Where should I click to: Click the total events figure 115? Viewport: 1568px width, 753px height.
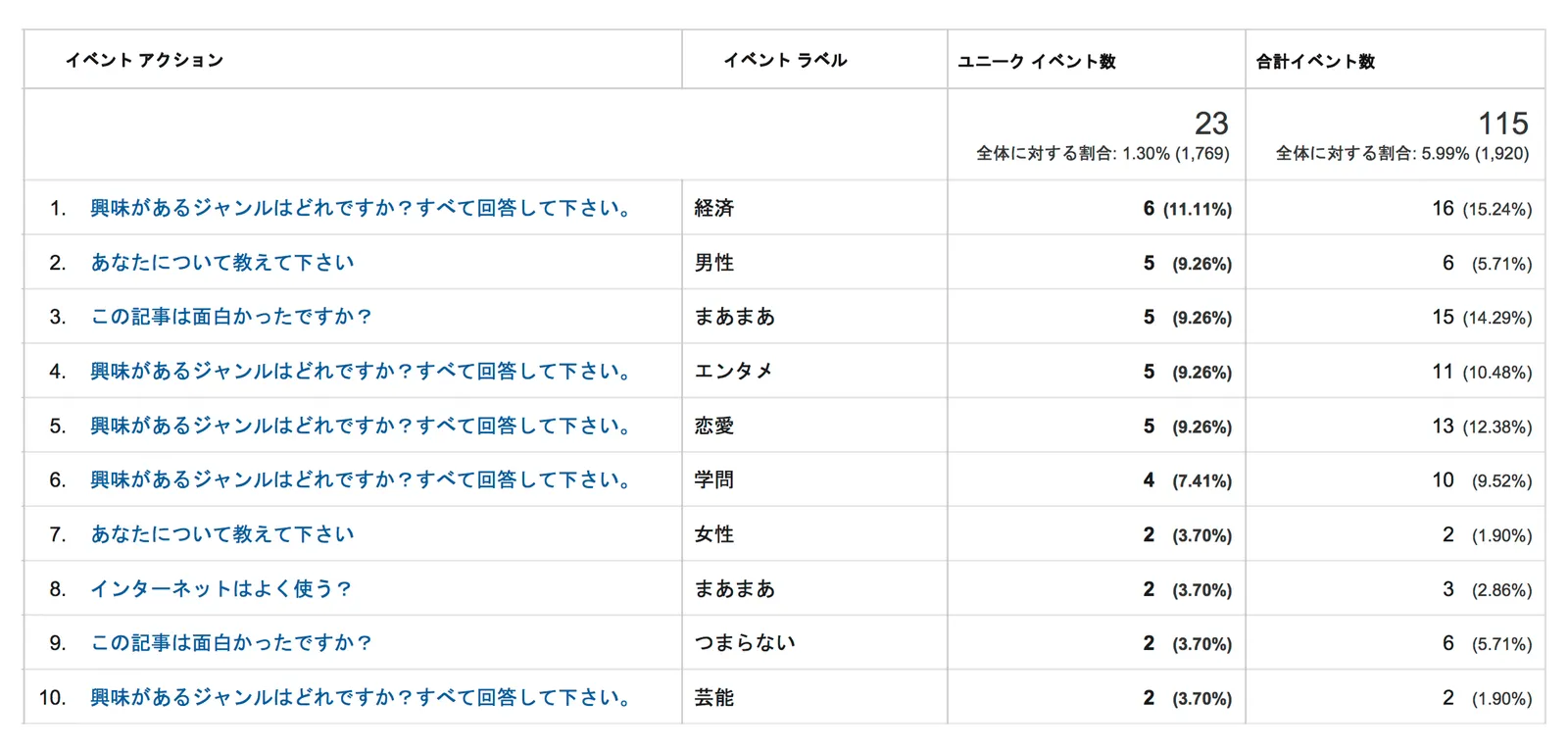1503,124
